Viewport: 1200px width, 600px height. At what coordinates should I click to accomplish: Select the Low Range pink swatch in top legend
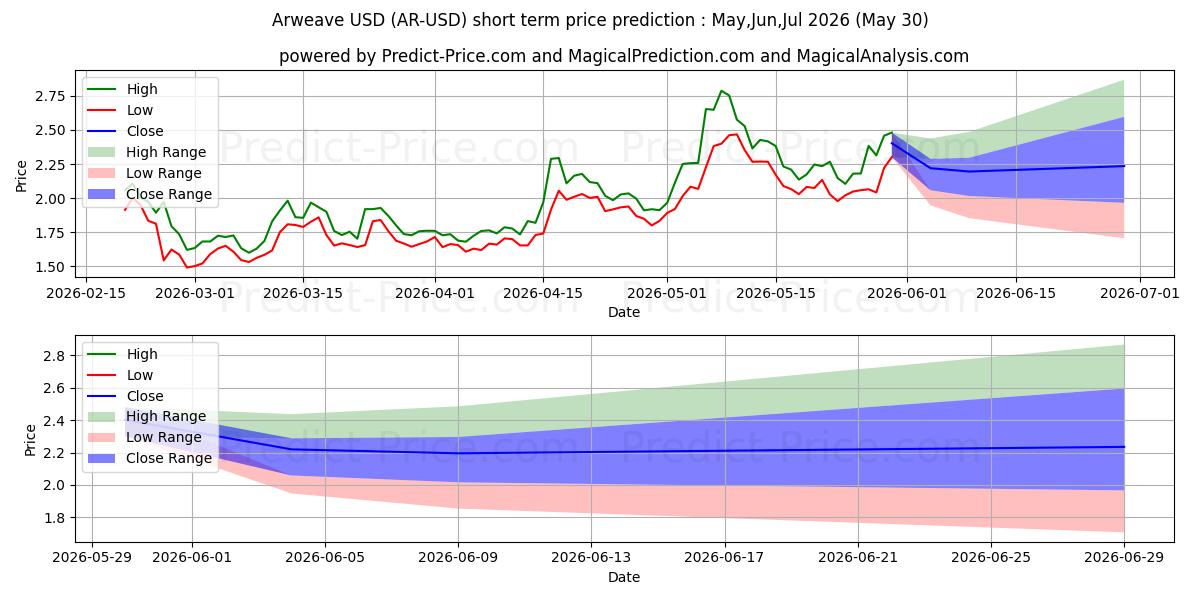(x=104, y=173)
